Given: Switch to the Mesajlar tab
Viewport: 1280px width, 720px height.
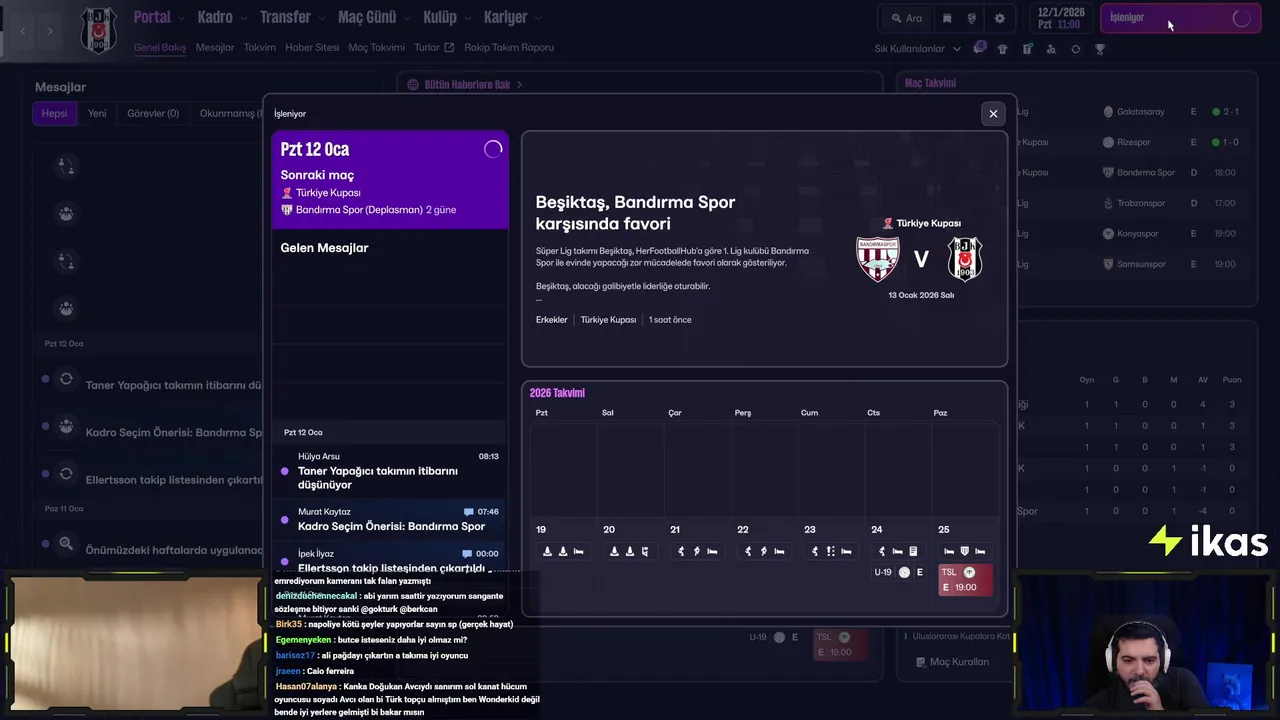Looking at the screenshot, I should [x=215, y=47].
